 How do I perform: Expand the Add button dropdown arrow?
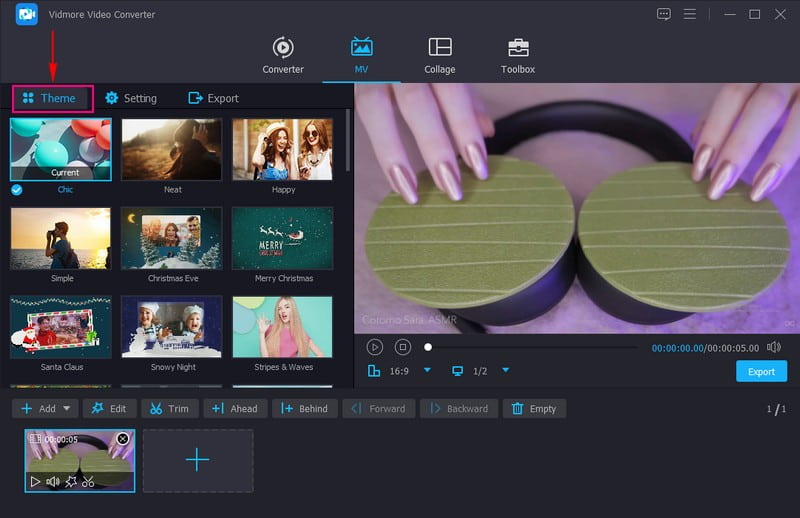(67, 408)
